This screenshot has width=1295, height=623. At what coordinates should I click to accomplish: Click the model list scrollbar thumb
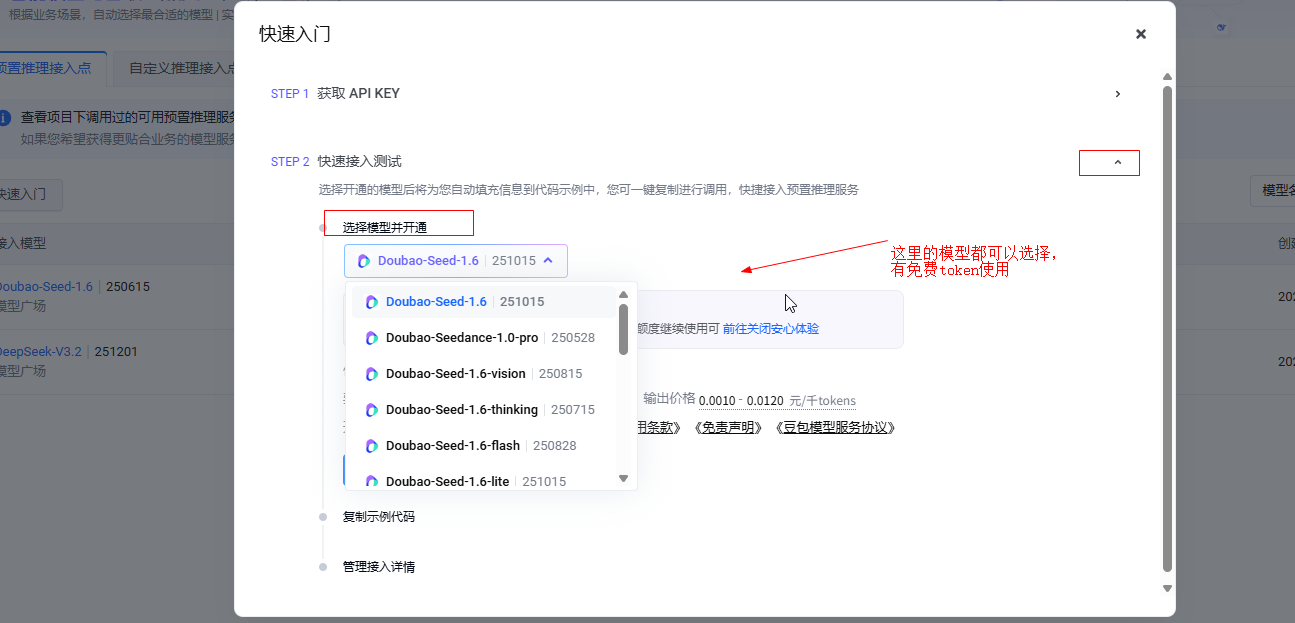pyautogui.click(x=624, y=329)
